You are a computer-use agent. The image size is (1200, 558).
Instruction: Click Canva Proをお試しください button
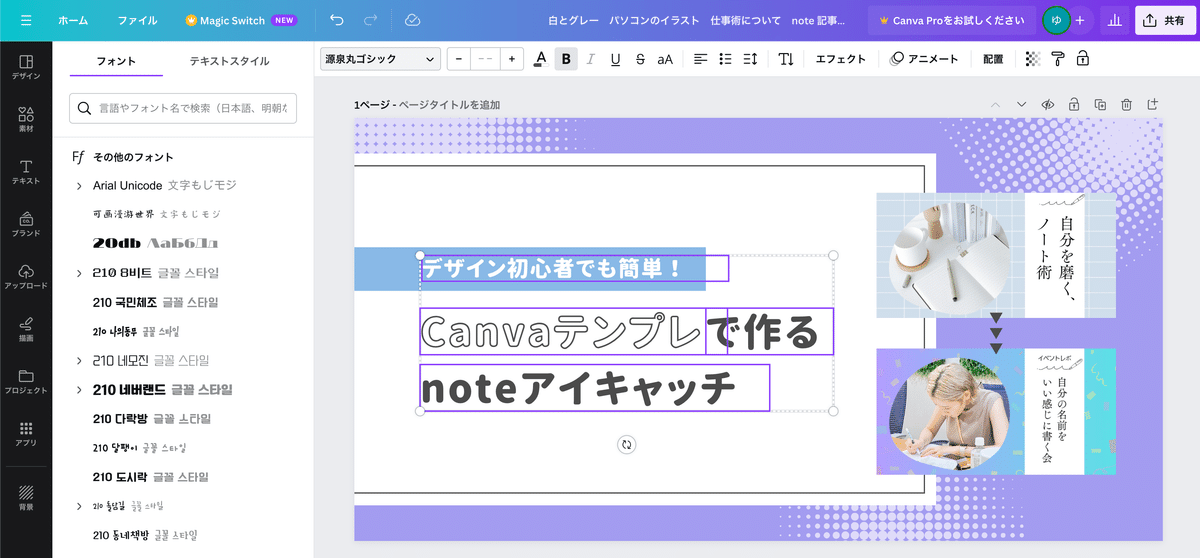pyautogui.click(x=951, y=20)
